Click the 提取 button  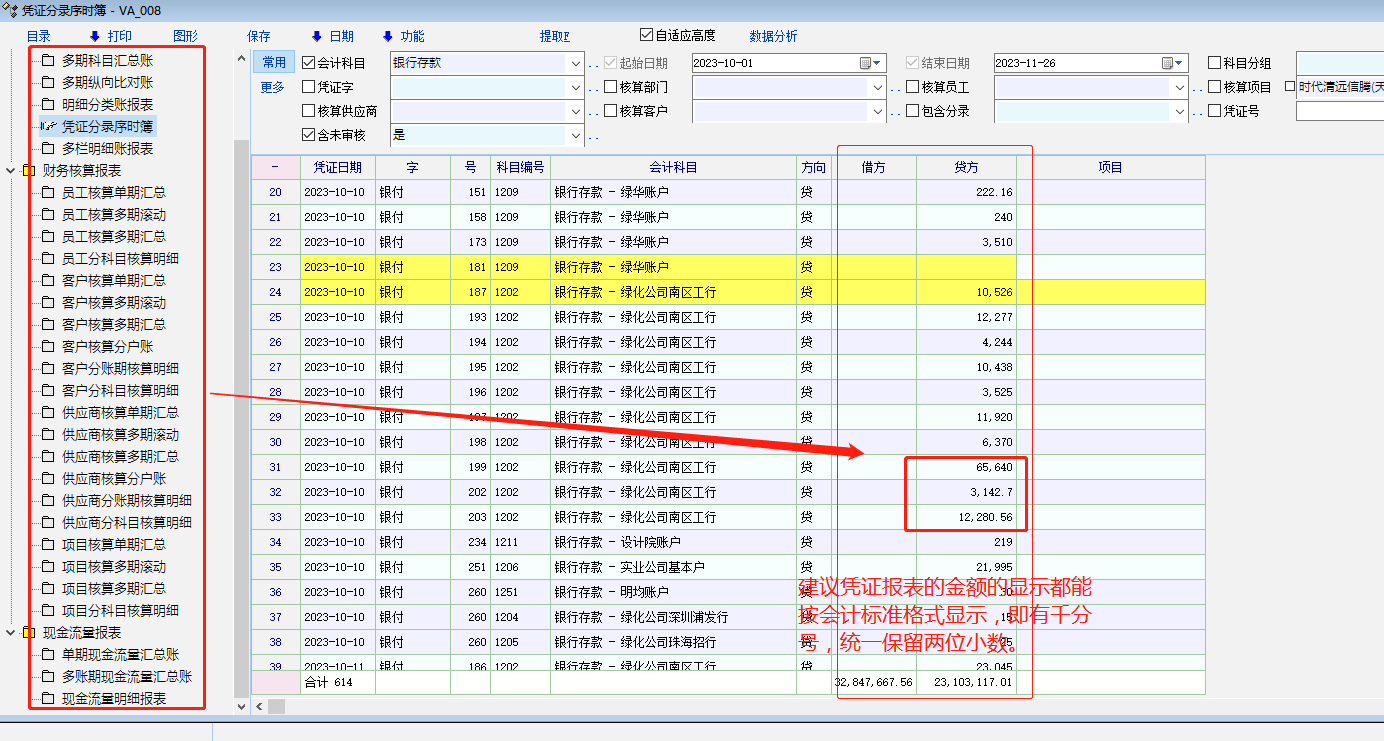click(554, 36)
